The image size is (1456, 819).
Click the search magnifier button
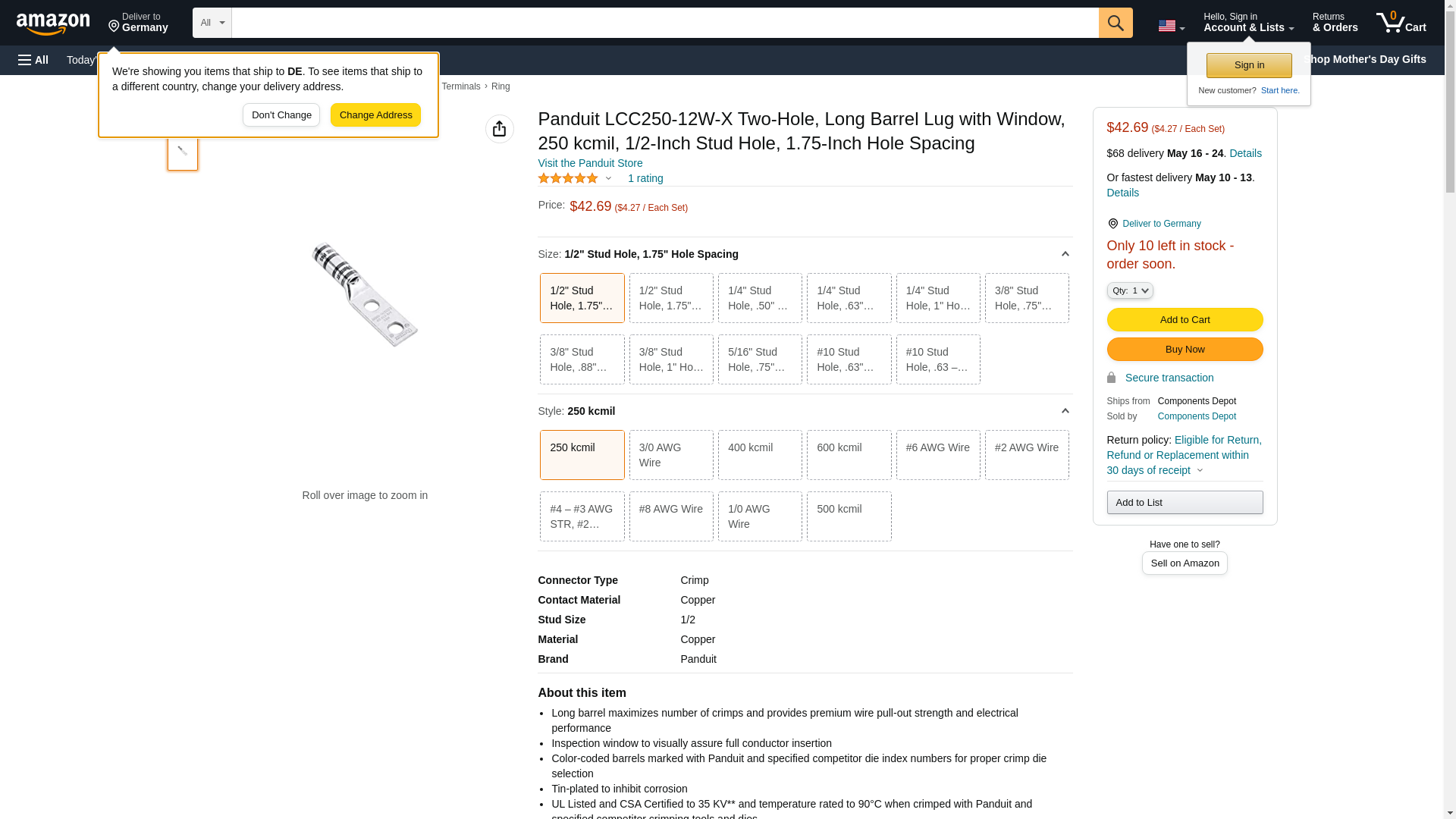[x=1115, y=23]
